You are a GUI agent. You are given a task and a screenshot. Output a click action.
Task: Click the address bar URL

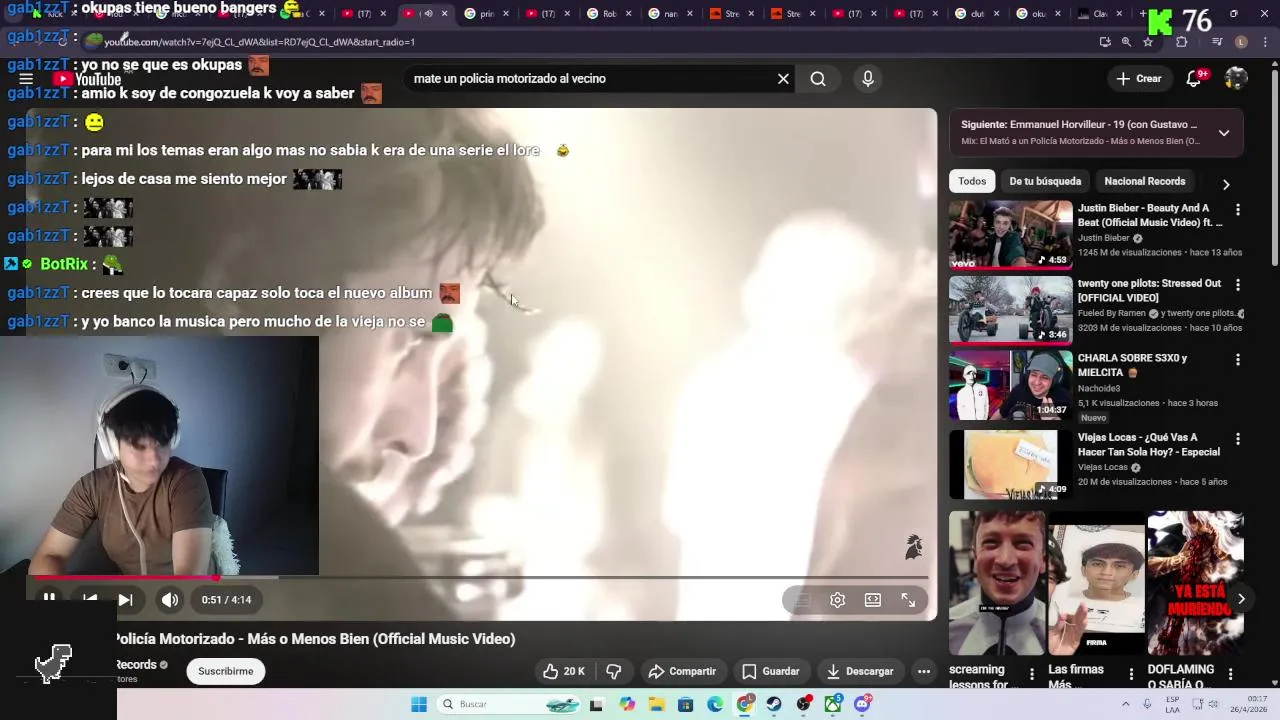coord(260,42)
